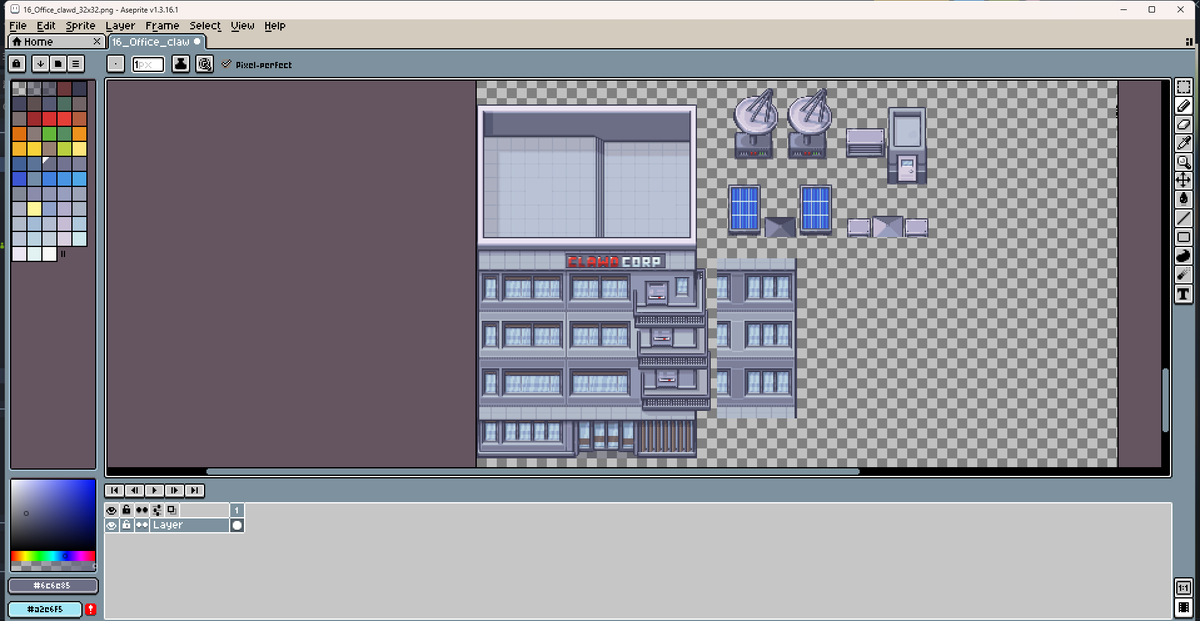Viewport: 1200px width, 621px height.
Task: Select the Line tool
Action: [x=1184, y=218]
